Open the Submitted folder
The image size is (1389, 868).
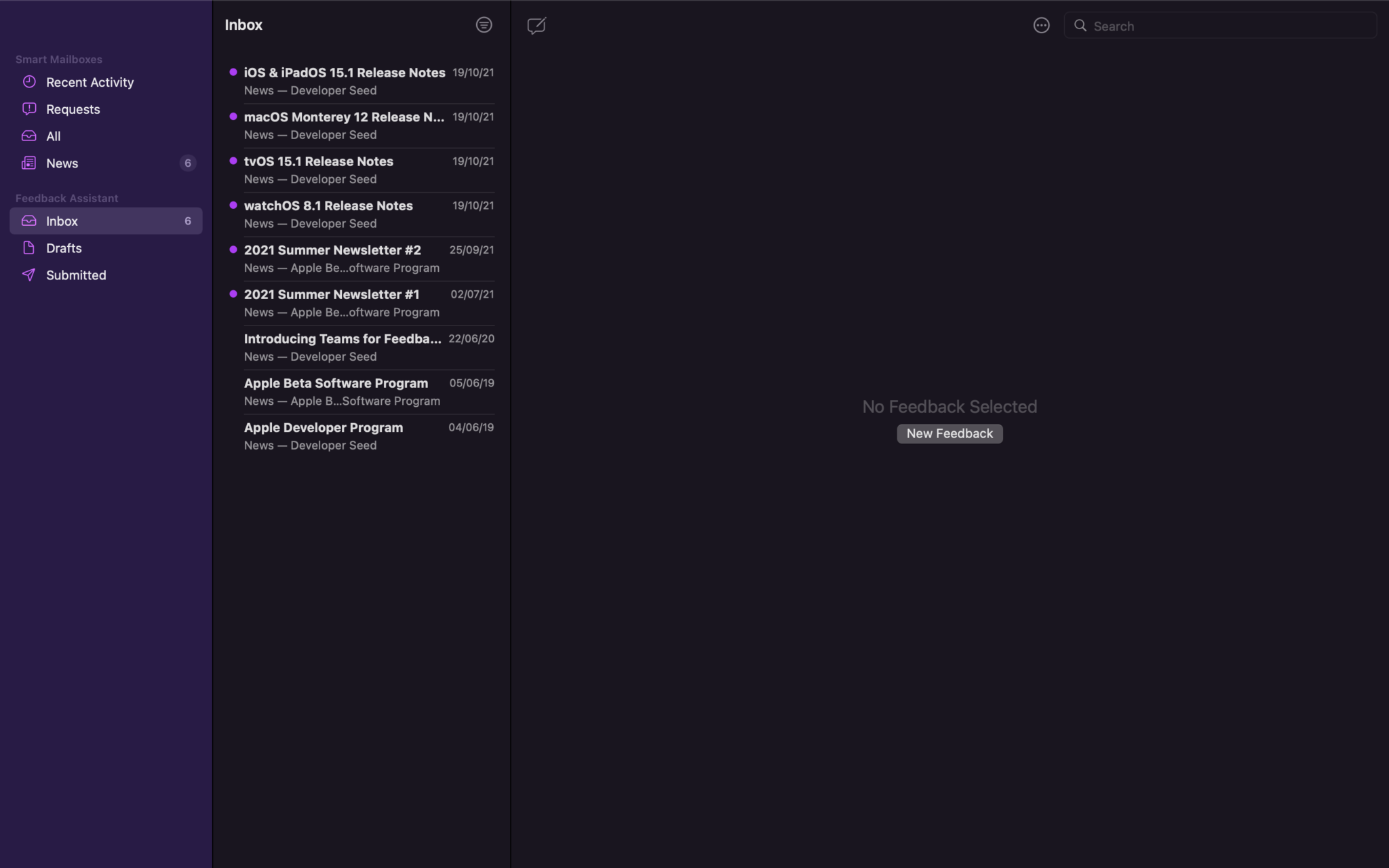coord(106,275)
